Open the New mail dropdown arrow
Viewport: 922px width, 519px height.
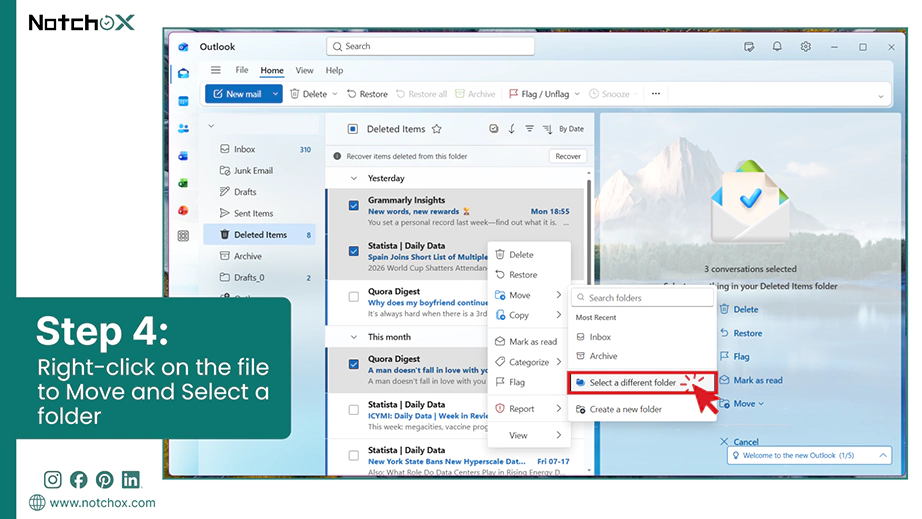point(275,94)
